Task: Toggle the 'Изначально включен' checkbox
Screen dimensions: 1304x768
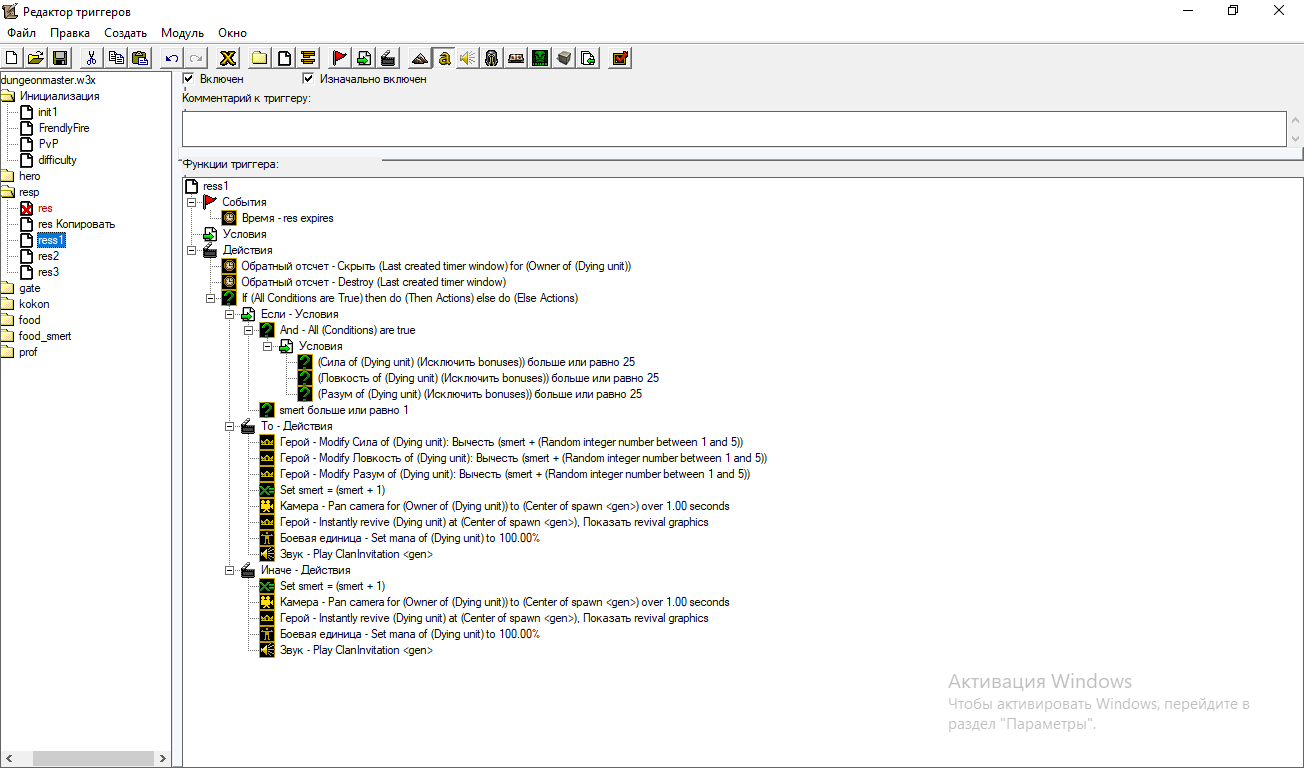Action: [308, 78]
